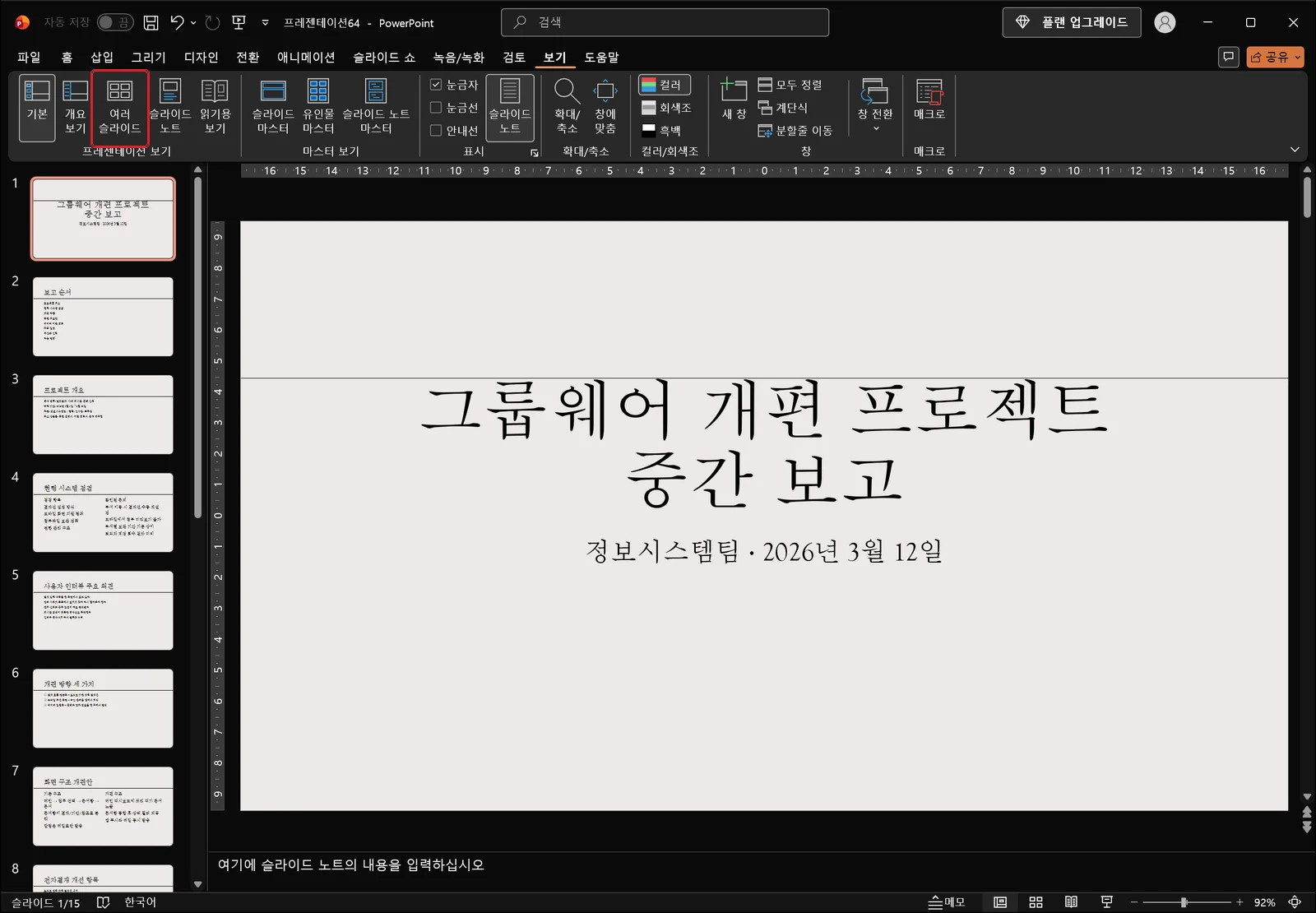The height and width of the screenshot is (913, 1316).
Task: Fit slide to current window status bar icon
Action: (1295, 902)
